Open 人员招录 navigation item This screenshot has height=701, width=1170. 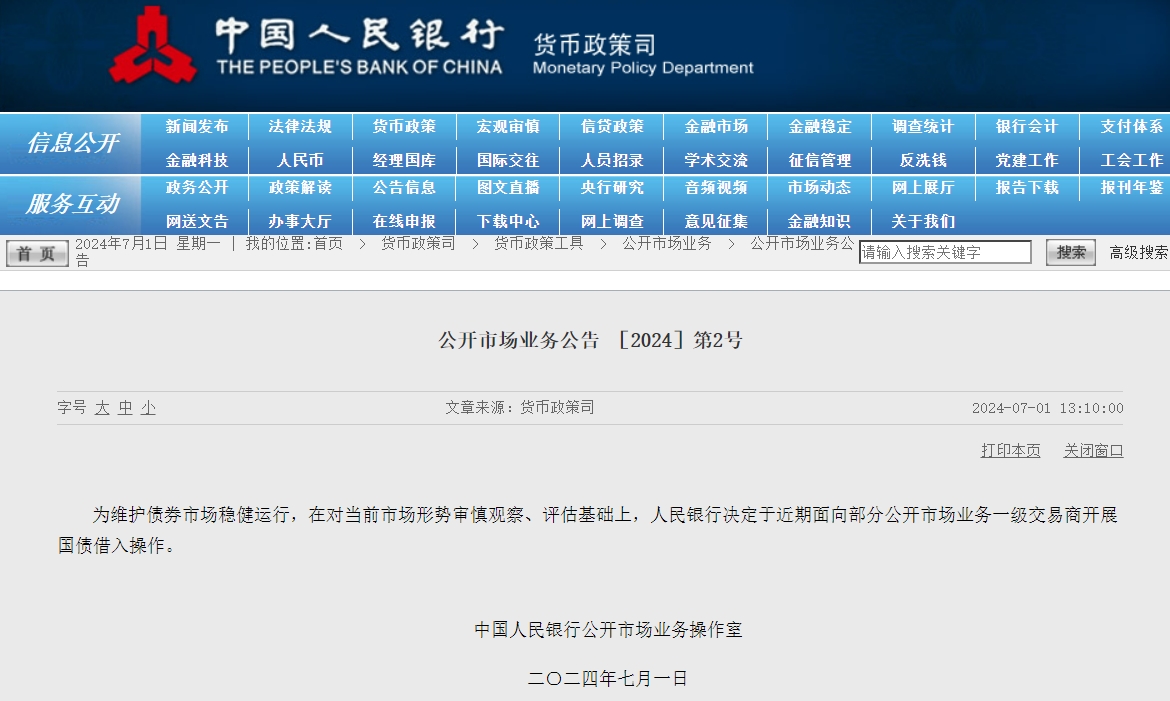pyautogui.click(x=612, y=161)
